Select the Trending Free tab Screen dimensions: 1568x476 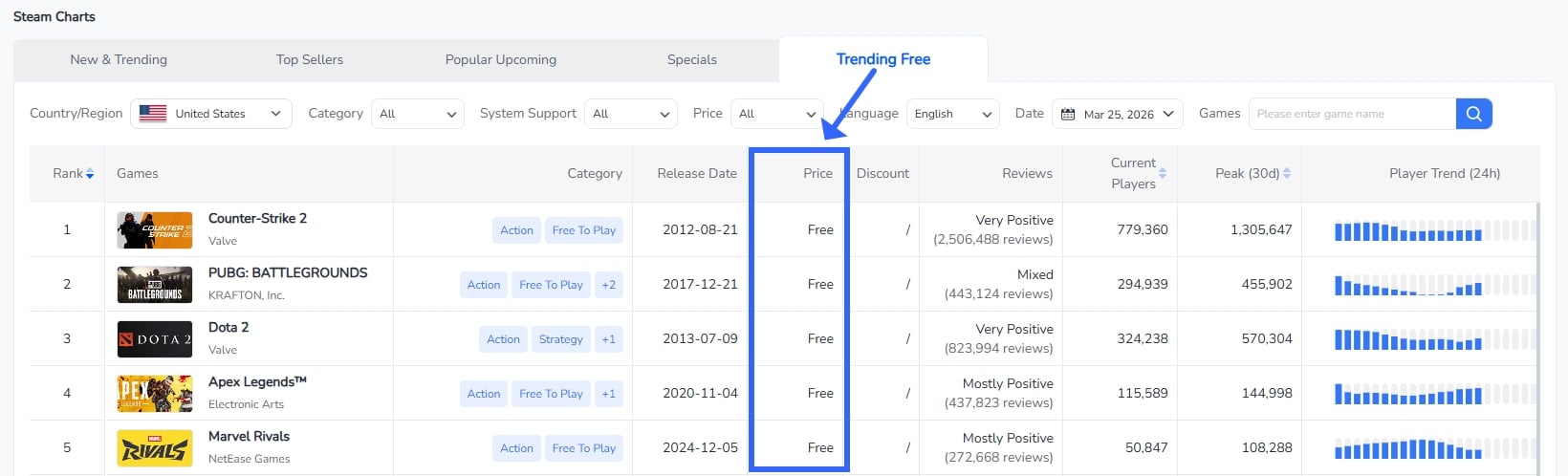(883, 59)
